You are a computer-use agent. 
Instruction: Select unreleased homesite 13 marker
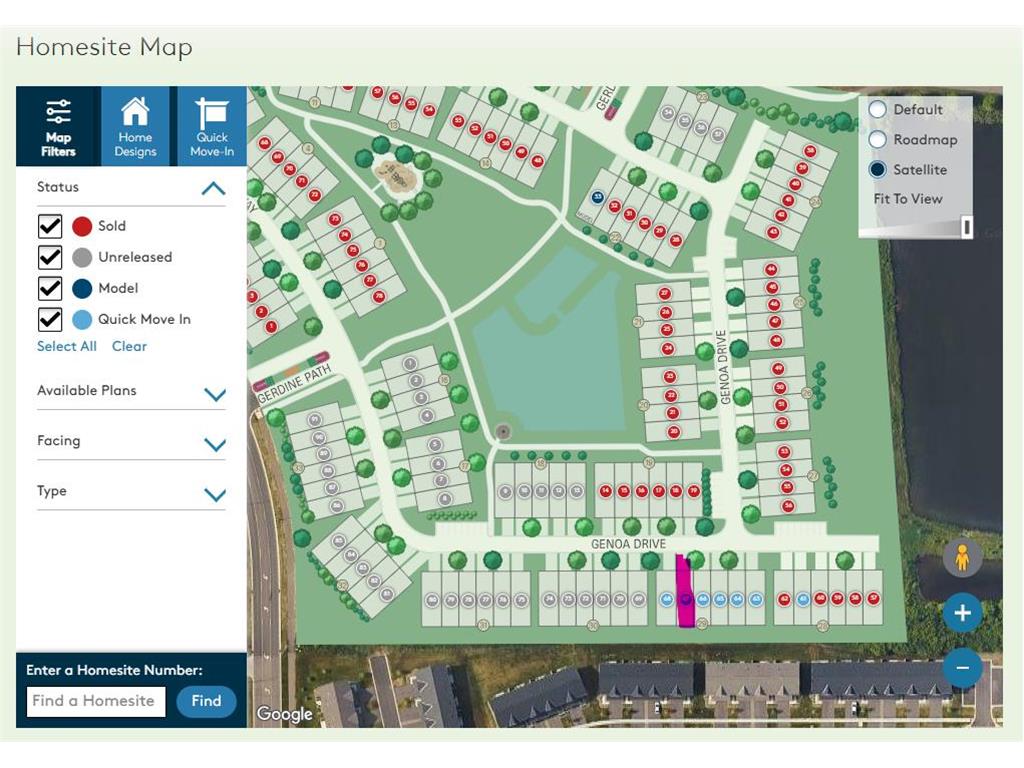point(577,492)
